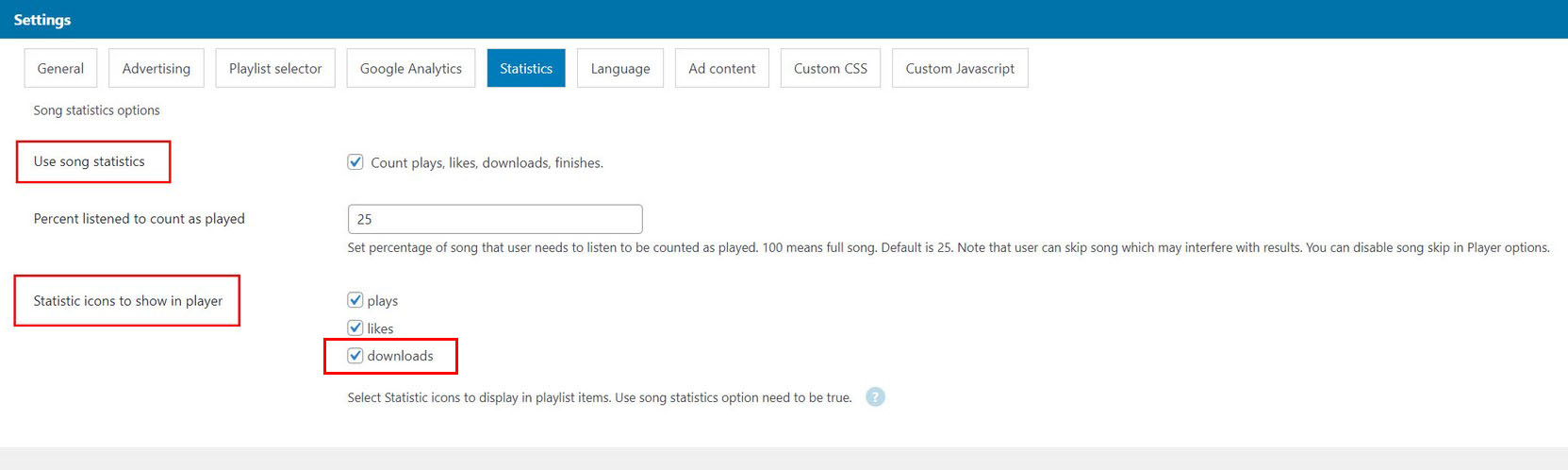Open the Google Analytics tab
Image resolution: width=1568 pixels, height=470 pixels.
[x=411, y=68]
